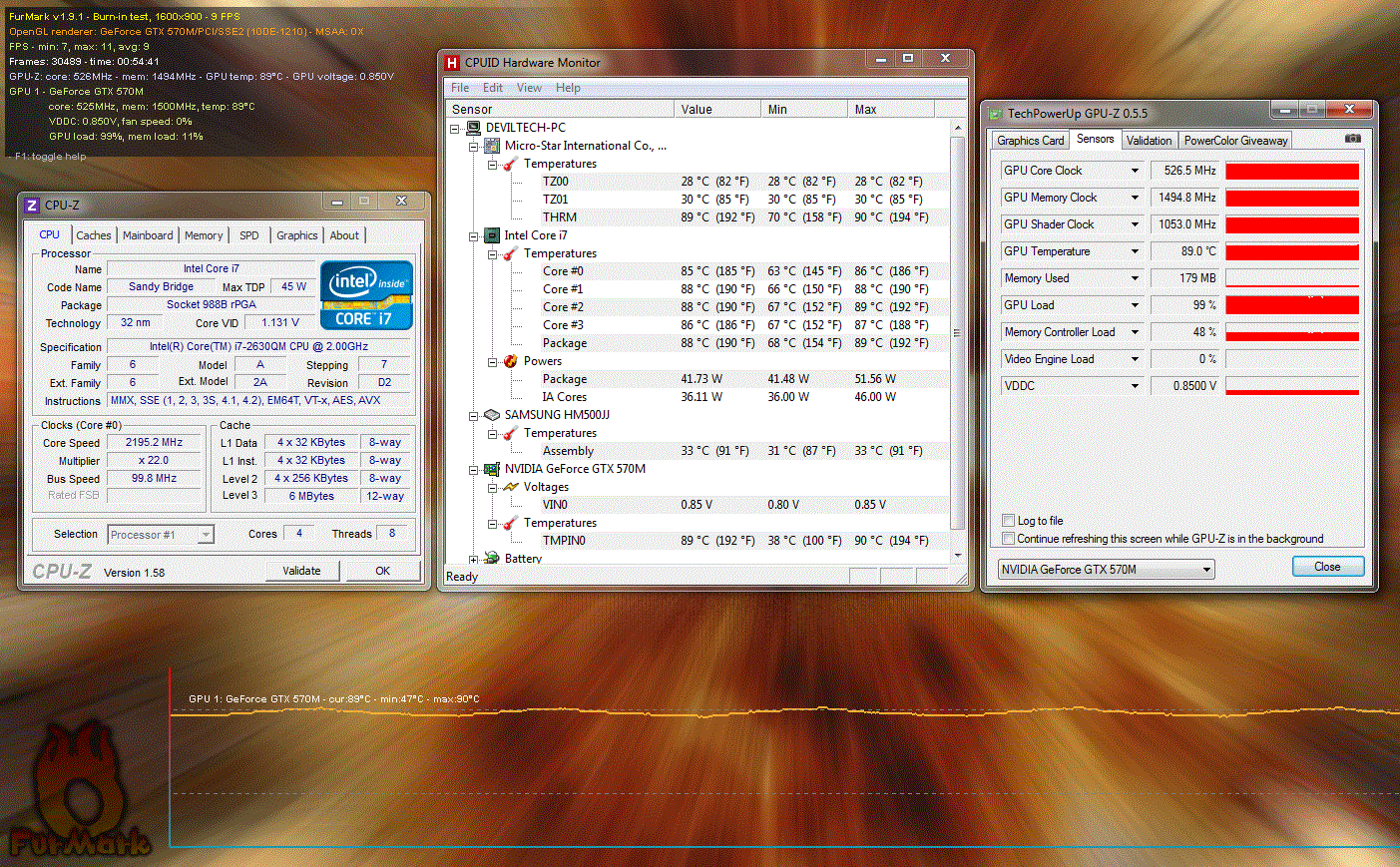The height and width of the screenshot is (867, 1400).
Task: Switch to the About tab in CPU-Z
Action: (x=344, y=235)
